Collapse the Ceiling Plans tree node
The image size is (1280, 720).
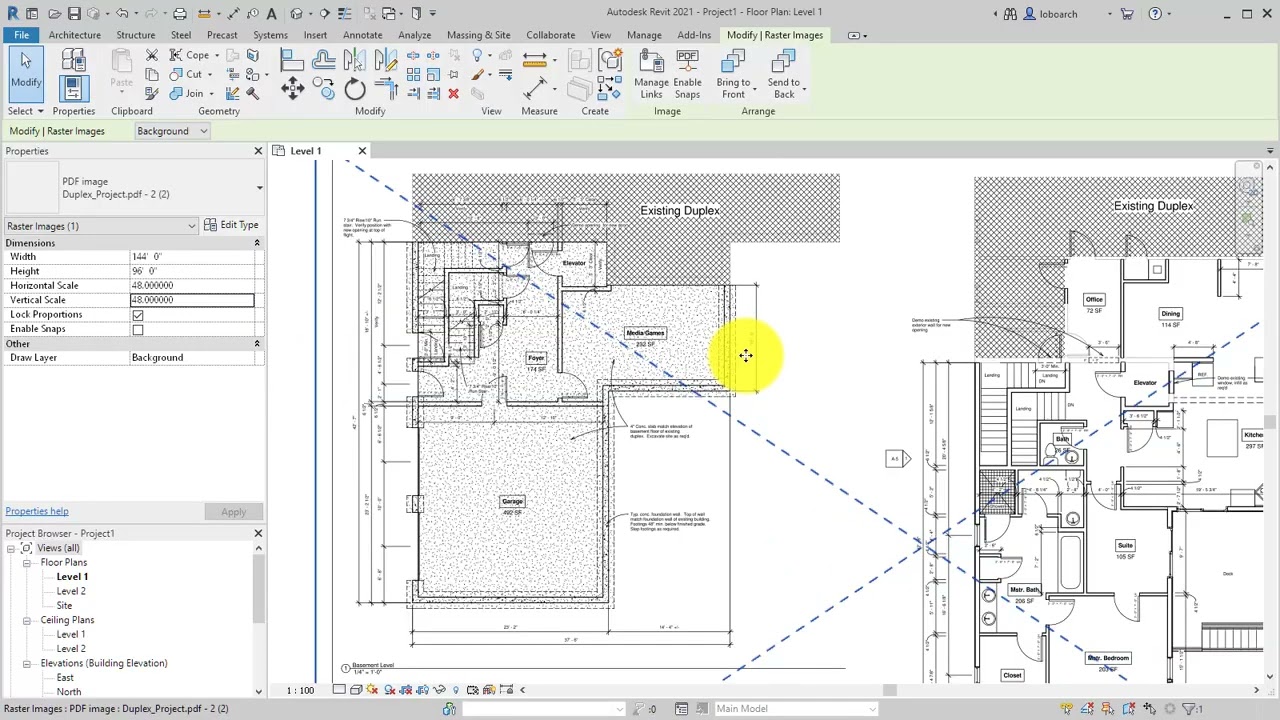click(x=27, y=620)
